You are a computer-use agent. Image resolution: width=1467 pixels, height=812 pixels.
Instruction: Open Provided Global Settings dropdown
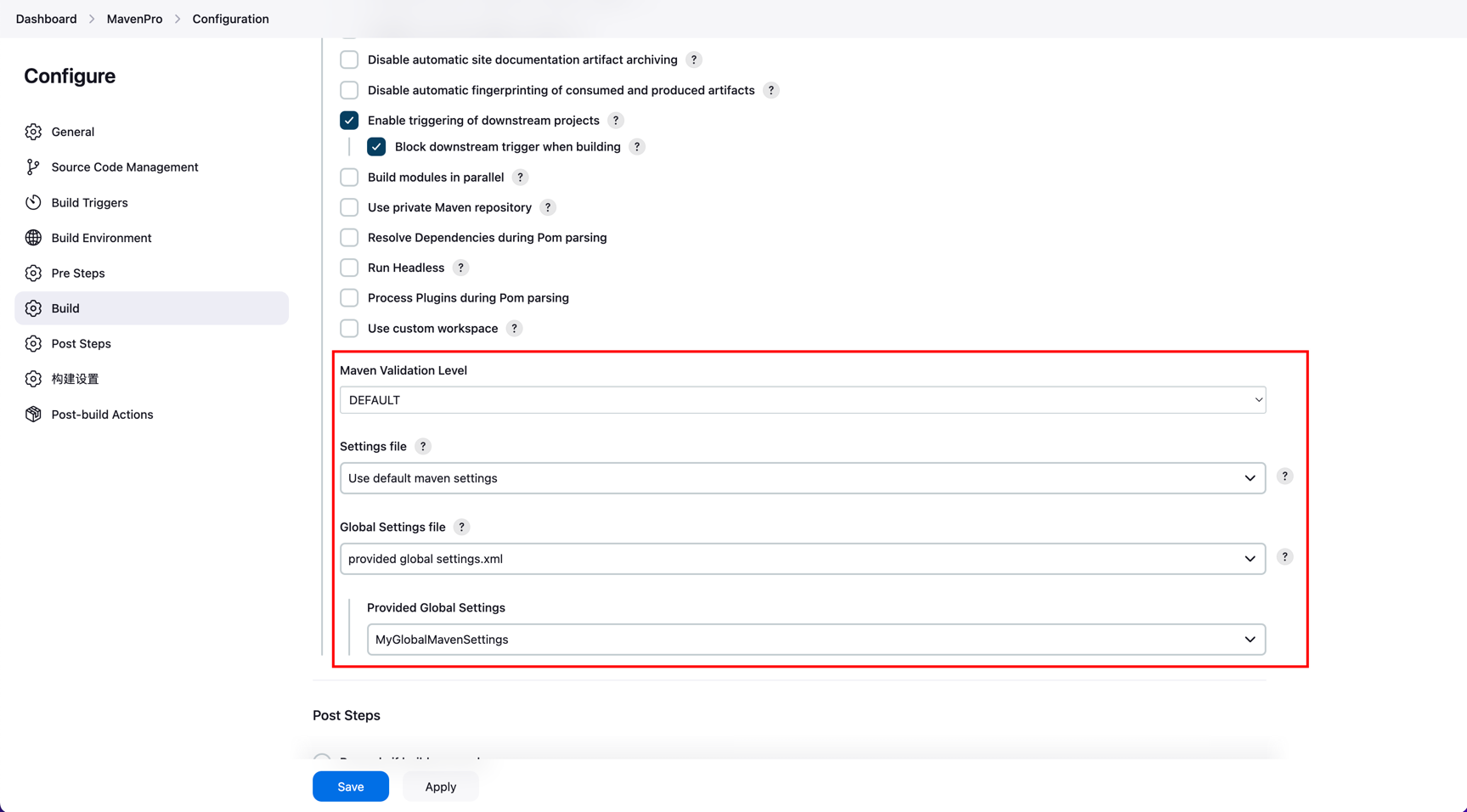pyautogui.click(x=815, y=640)
